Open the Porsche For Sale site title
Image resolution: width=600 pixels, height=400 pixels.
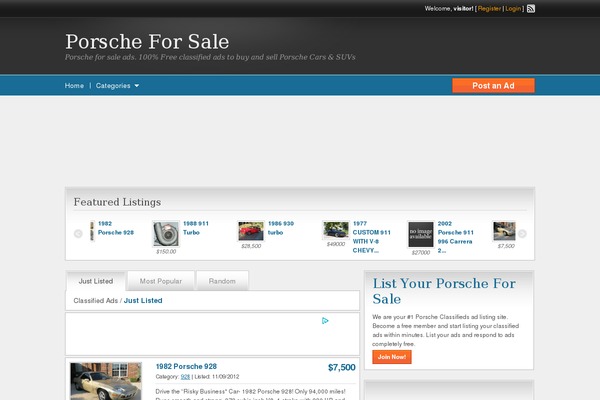pos(147,41)
